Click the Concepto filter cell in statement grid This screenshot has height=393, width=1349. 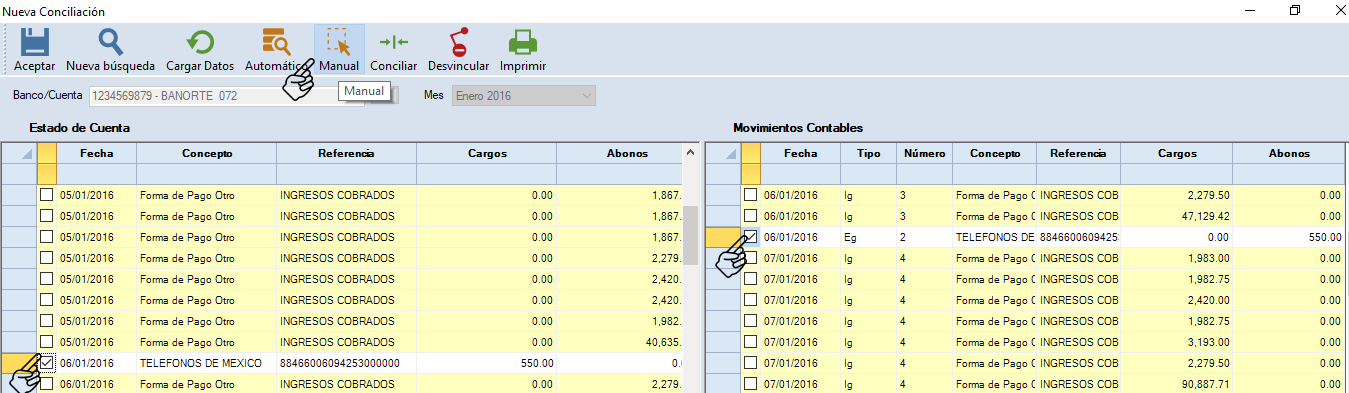[207, 175]
